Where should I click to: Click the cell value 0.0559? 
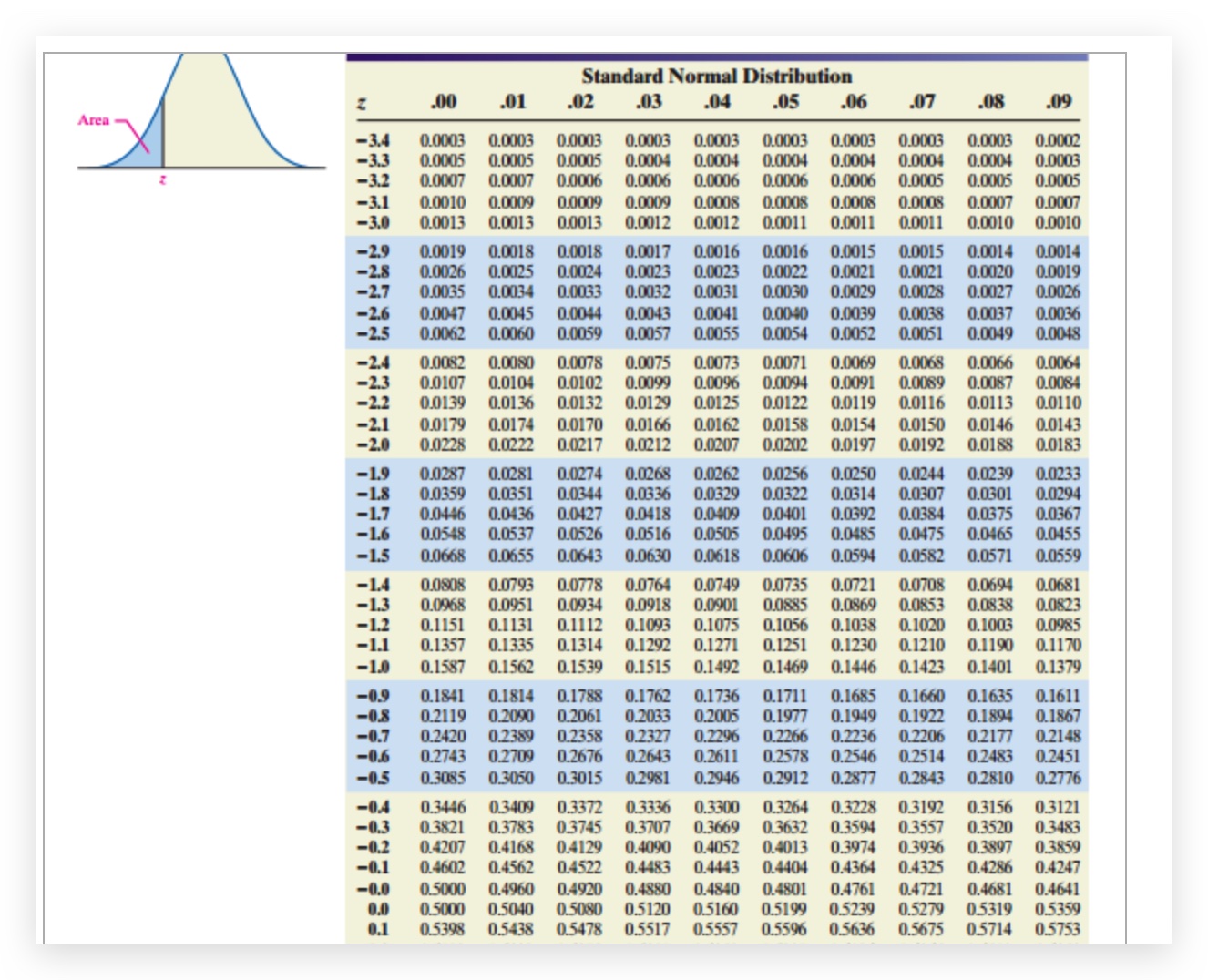(1059, 556)
